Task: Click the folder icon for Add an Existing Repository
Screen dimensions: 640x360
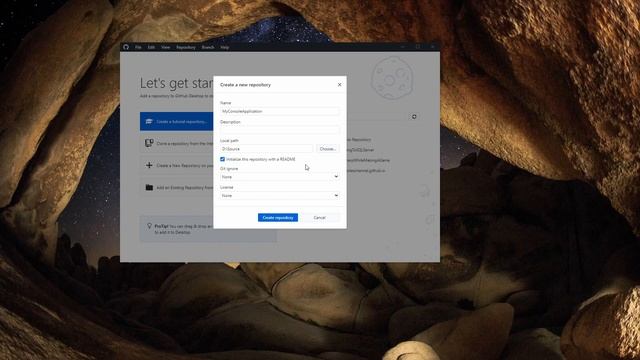Action: pyautogui.click(x=149, y=187)
